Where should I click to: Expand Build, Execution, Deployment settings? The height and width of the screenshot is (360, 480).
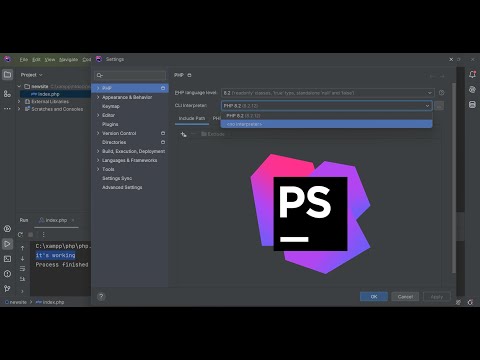98,151
